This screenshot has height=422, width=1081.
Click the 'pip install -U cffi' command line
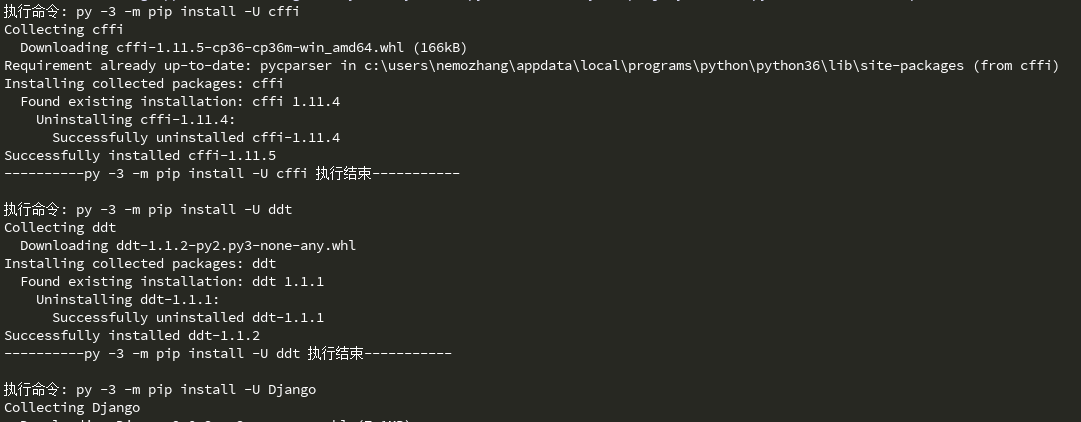click(x=150, y=11)
